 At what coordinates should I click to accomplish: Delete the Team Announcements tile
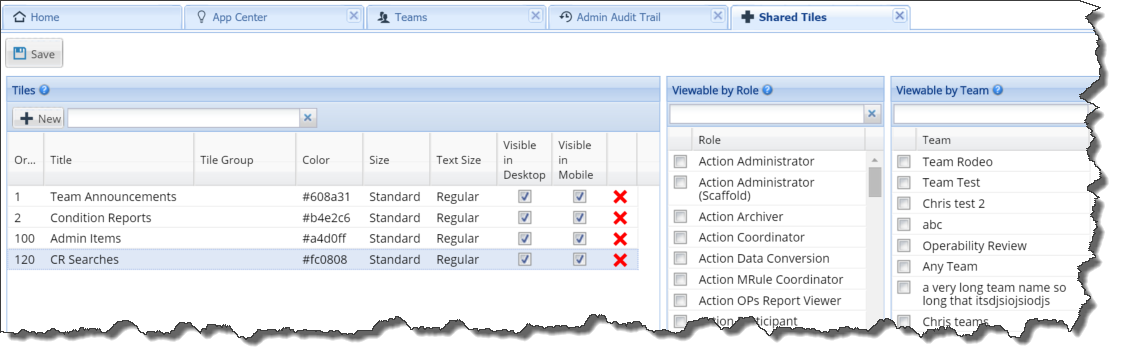[621, 197]
